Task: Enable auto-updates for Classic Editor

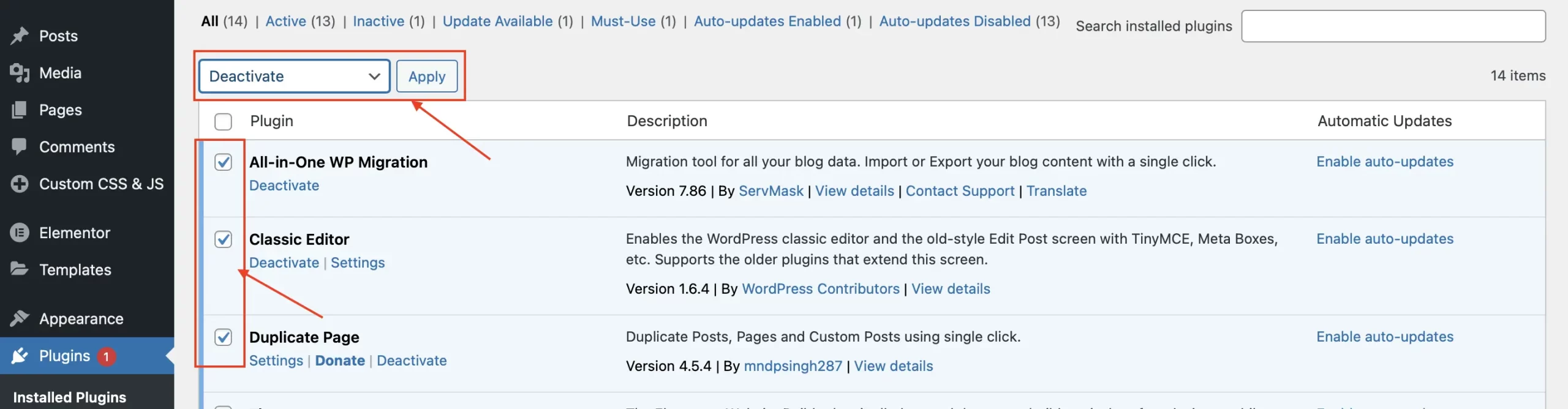Action: click(x=1385, y=239)
